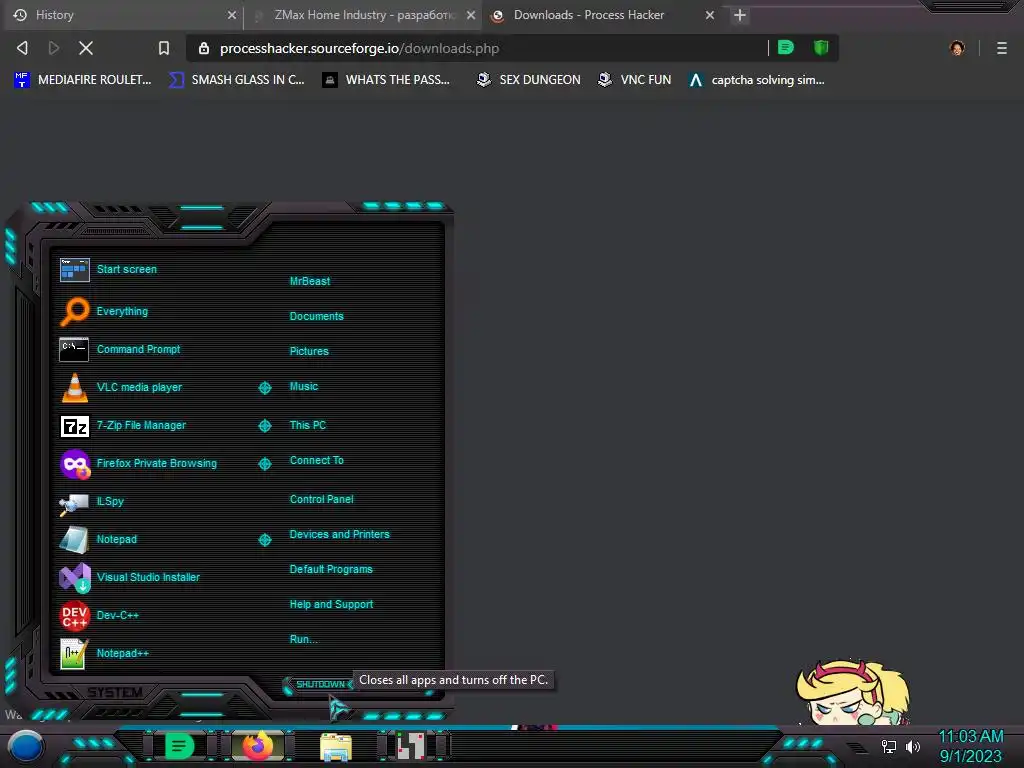Open Pictures folder link

point(309,351)
